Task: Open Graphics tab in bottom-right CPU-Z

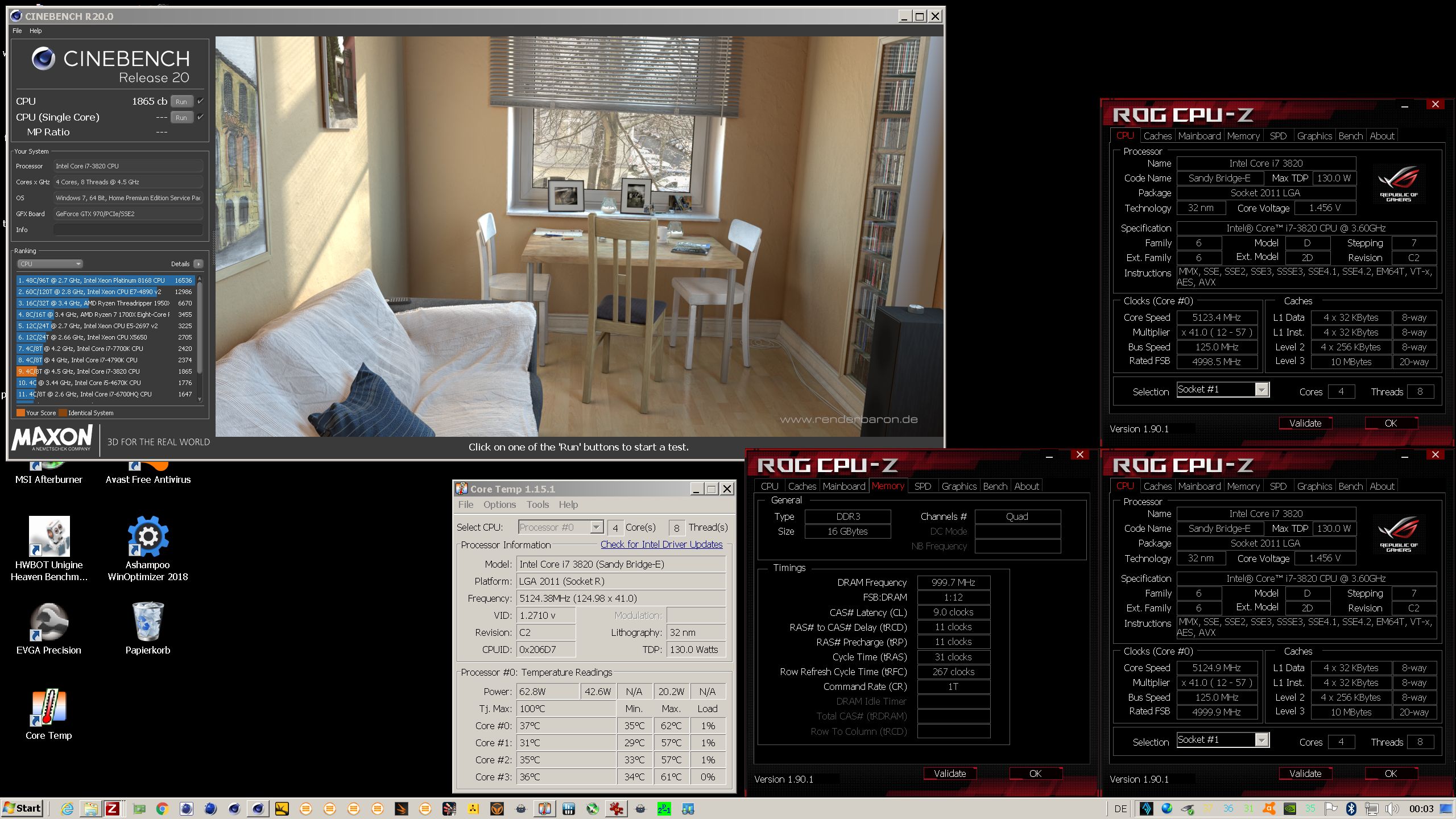Action: point(1314,486)
